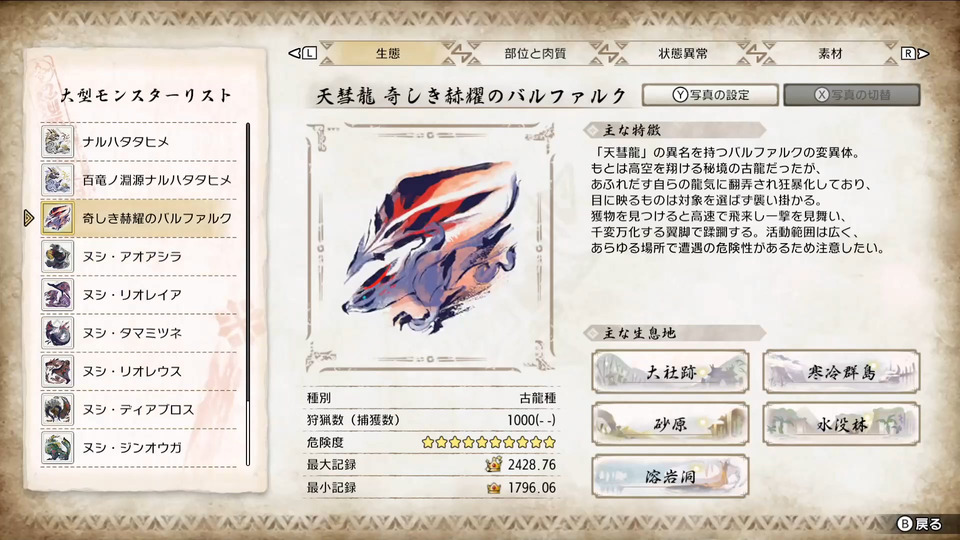Click the Valstrax artwork thumbnail
Image resolution: width=960 pixels, height=540 pixels.
tap(430, 247)
